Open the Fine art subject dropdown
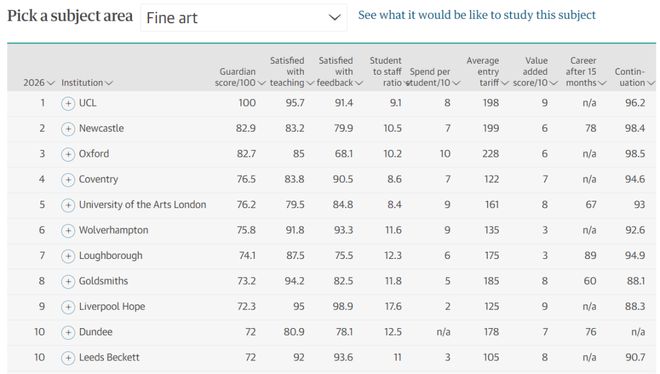The image size is (660, 374). pyautogui.click(x=244, y=18)
